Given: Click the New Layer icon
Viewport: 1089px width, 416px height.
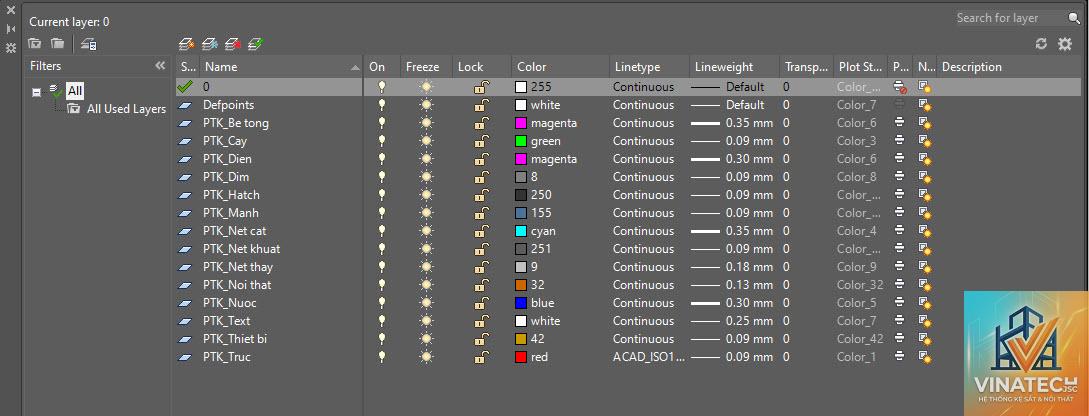Looking at the screenshot, I should pos(186,44).
